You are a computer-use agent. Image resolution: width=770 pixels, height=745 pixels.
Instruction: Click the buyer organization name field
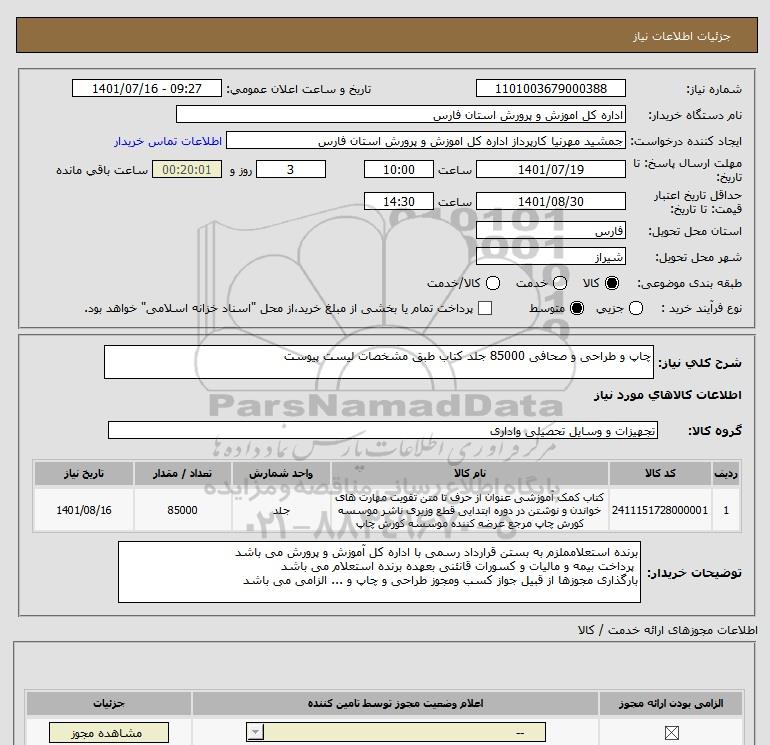401,114
